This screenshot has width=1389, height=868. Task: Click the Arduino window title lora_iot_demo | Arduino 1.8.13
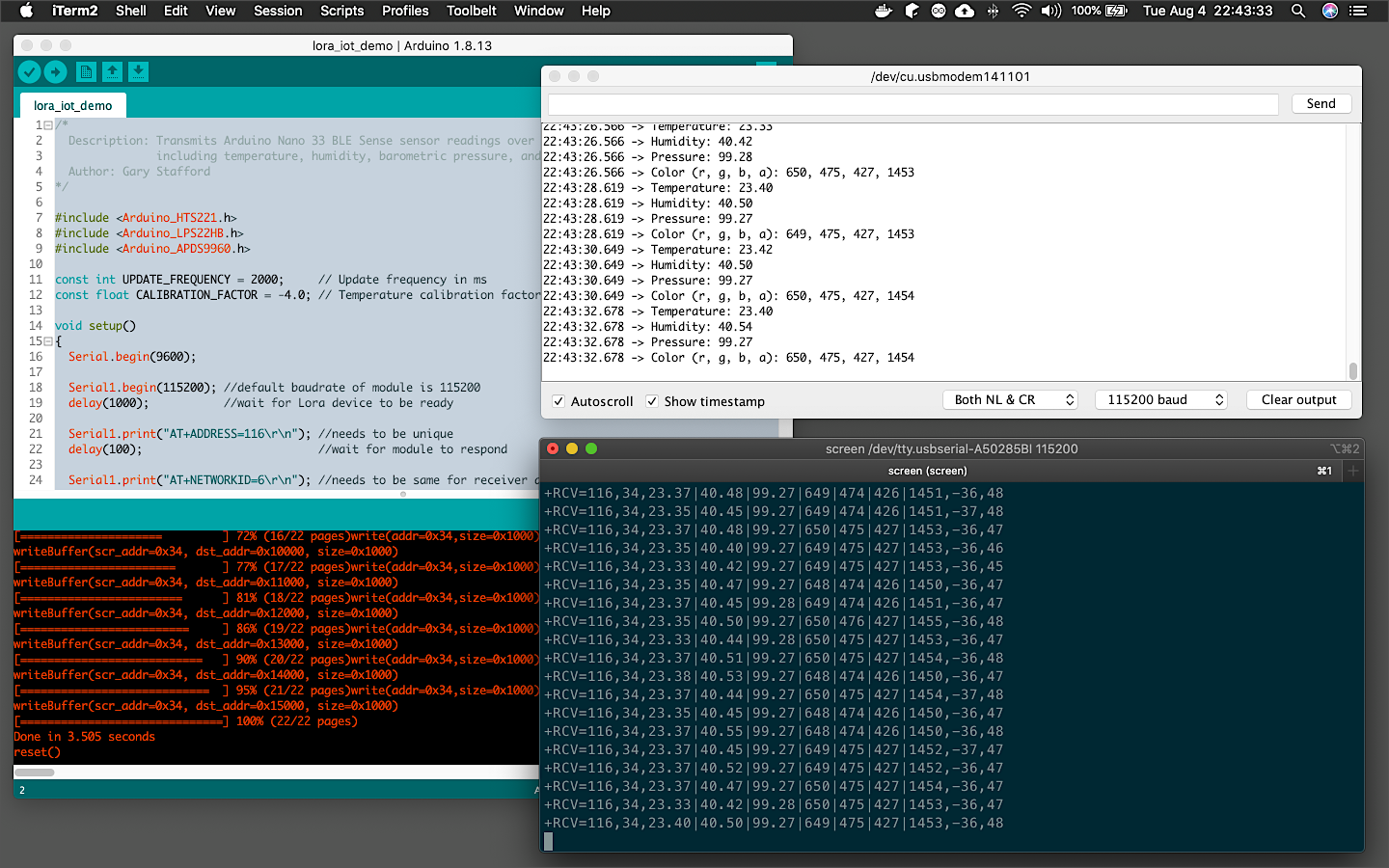coord(402,45)
